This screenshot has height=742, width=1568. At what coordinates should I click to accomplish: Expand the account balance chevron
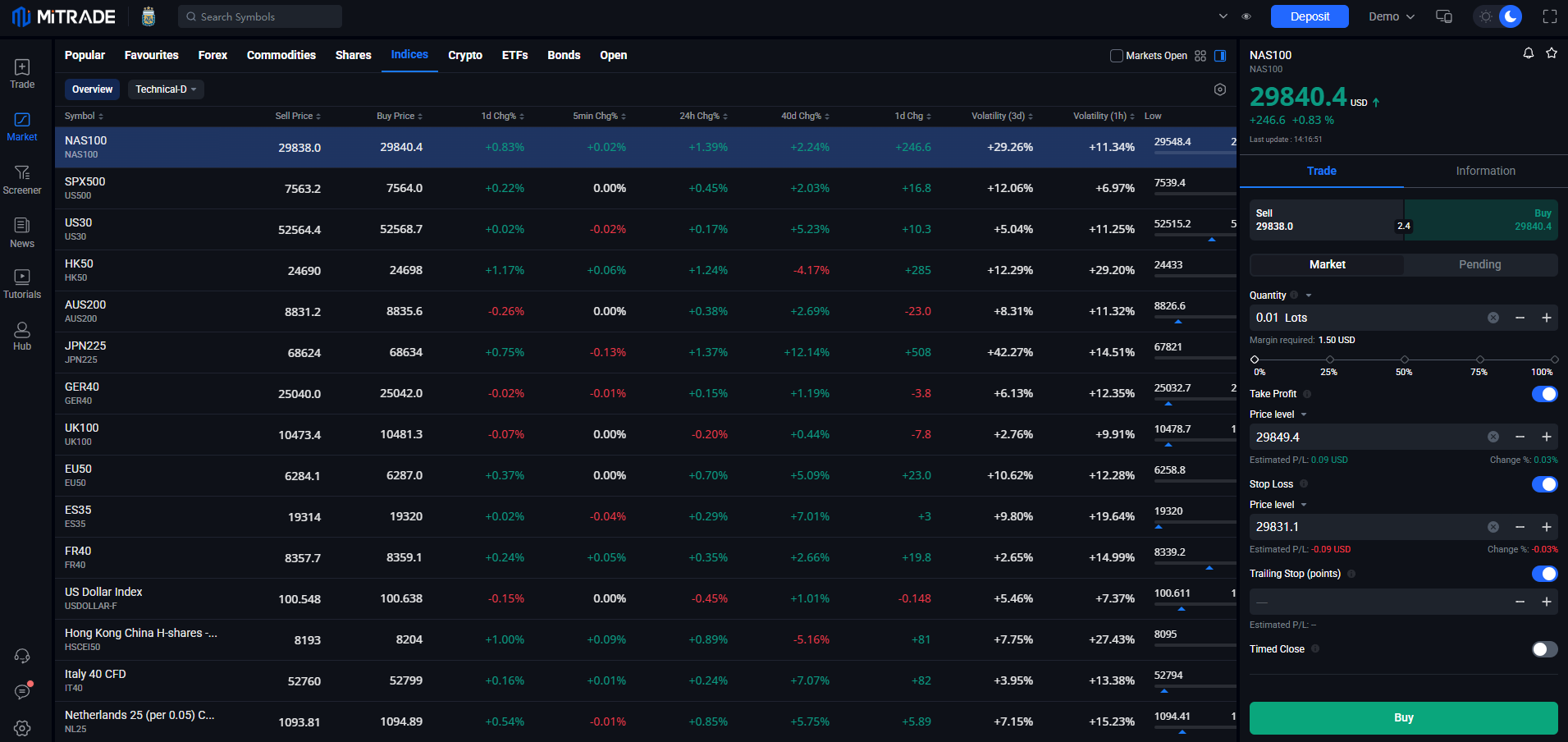tap(1223, 16)
